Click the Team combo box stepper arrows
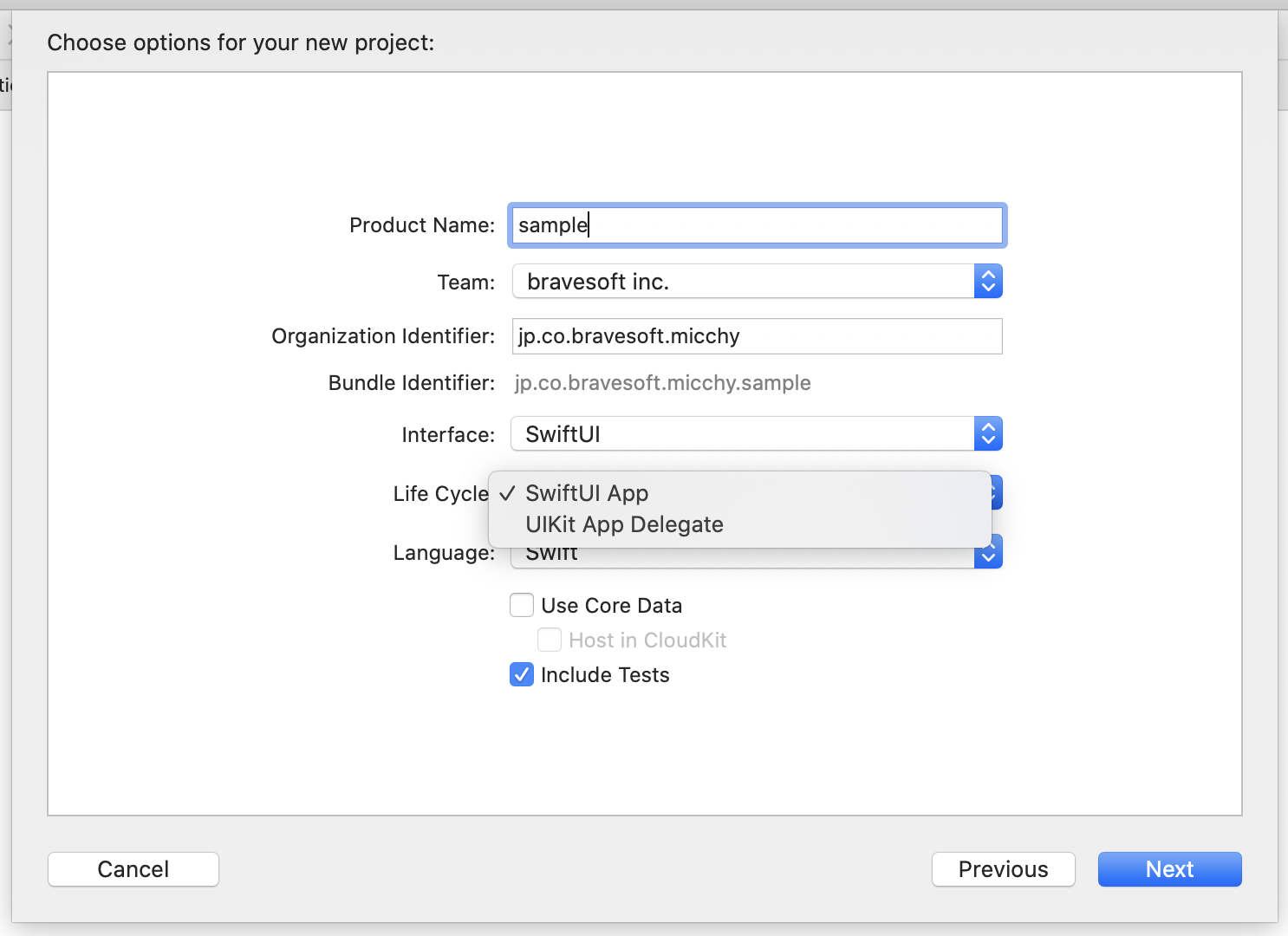The image size is (1288, 936). point(988,281)
